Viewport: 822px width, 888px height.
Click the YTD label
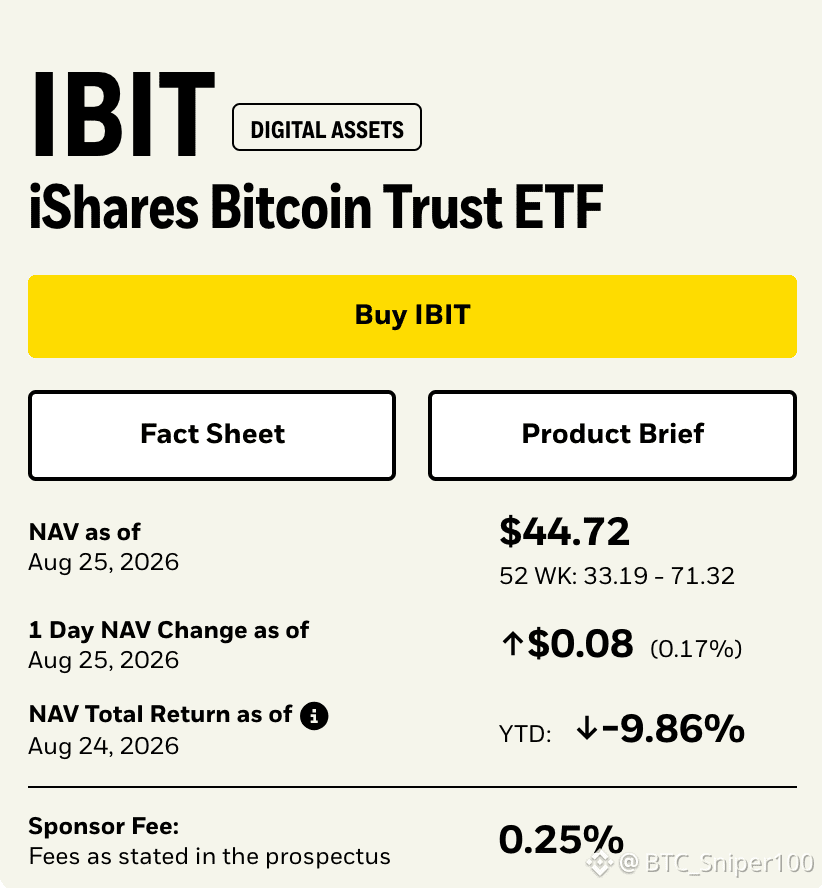[x=525, y=734]
